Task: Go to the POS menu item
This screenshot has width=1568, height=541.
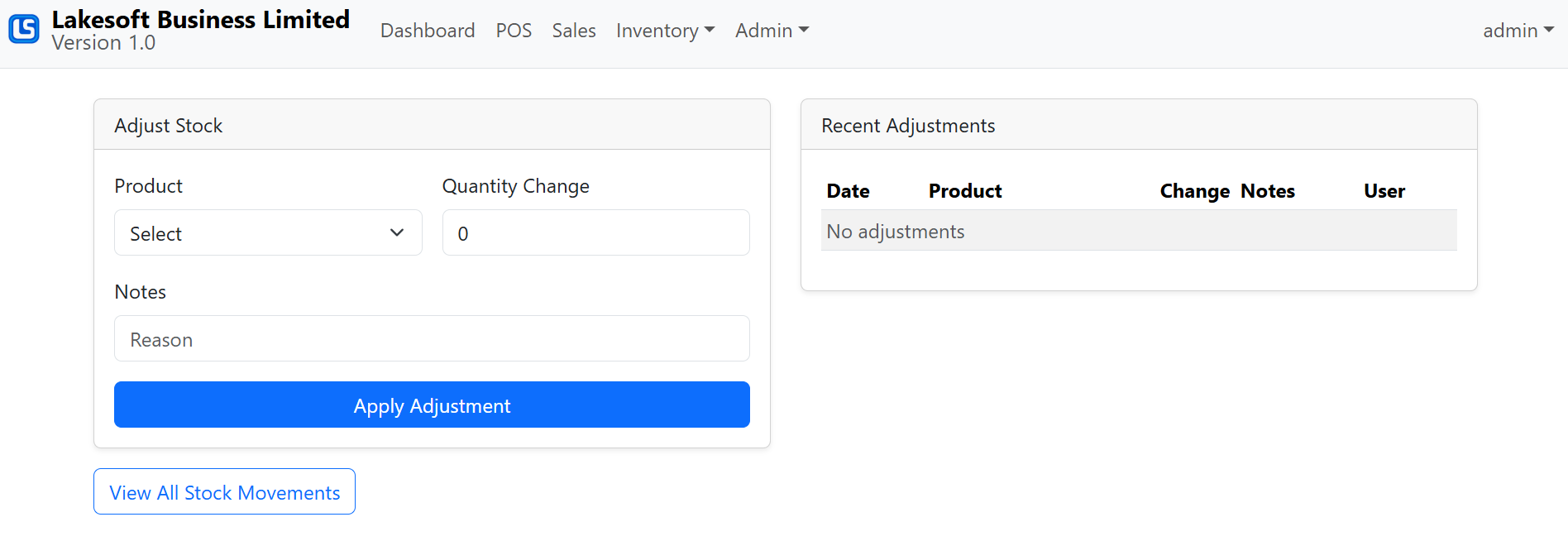Action: pyautogui.click(x=514, y=31)
